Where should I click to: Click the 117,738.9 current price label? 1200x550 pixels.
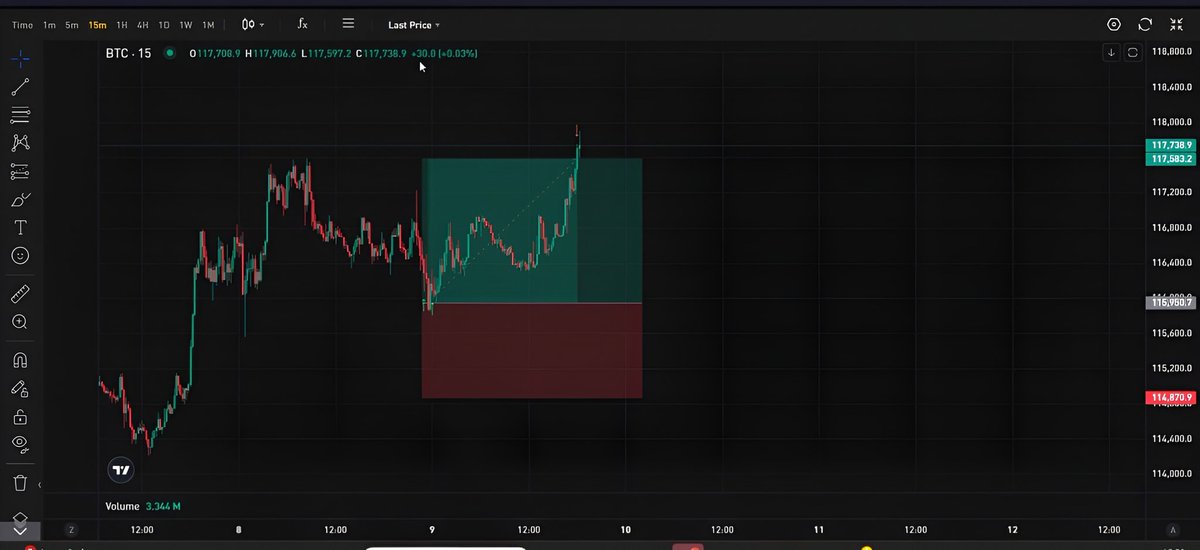[1172, 146]
